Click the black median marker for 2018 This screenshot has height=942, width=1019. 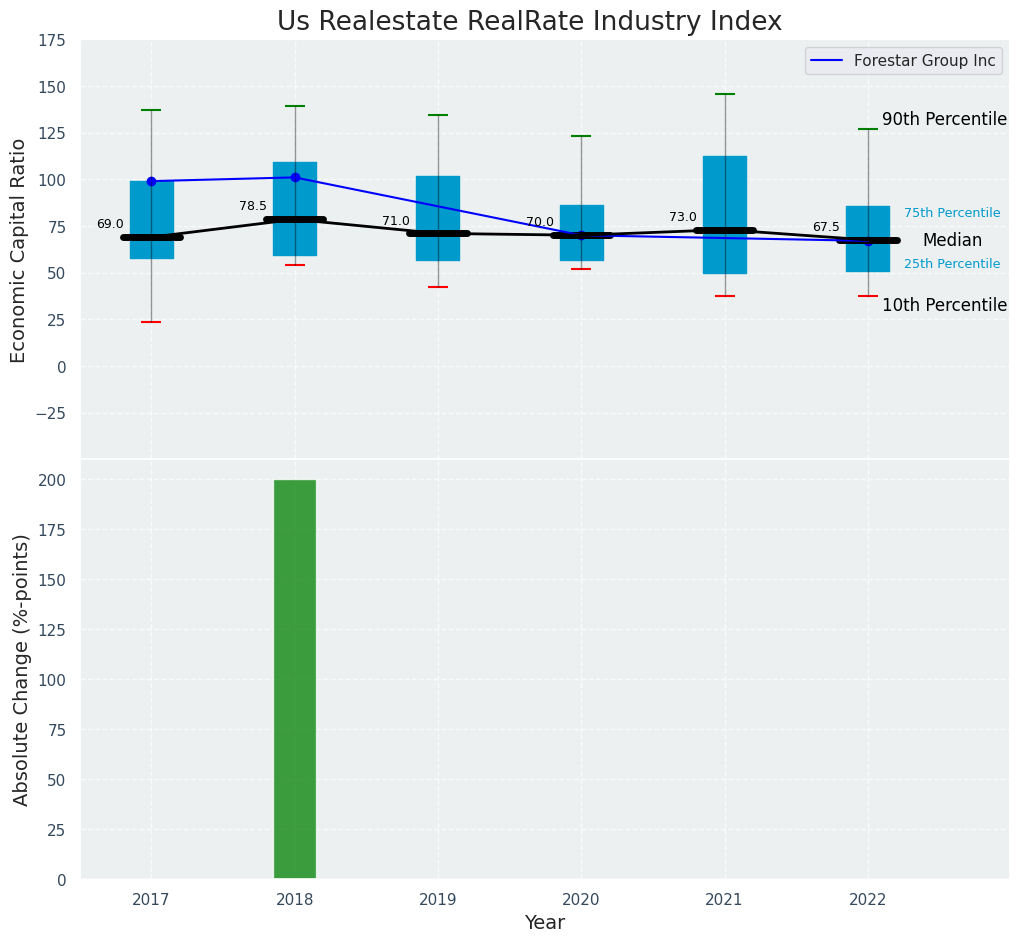(295, 219)
